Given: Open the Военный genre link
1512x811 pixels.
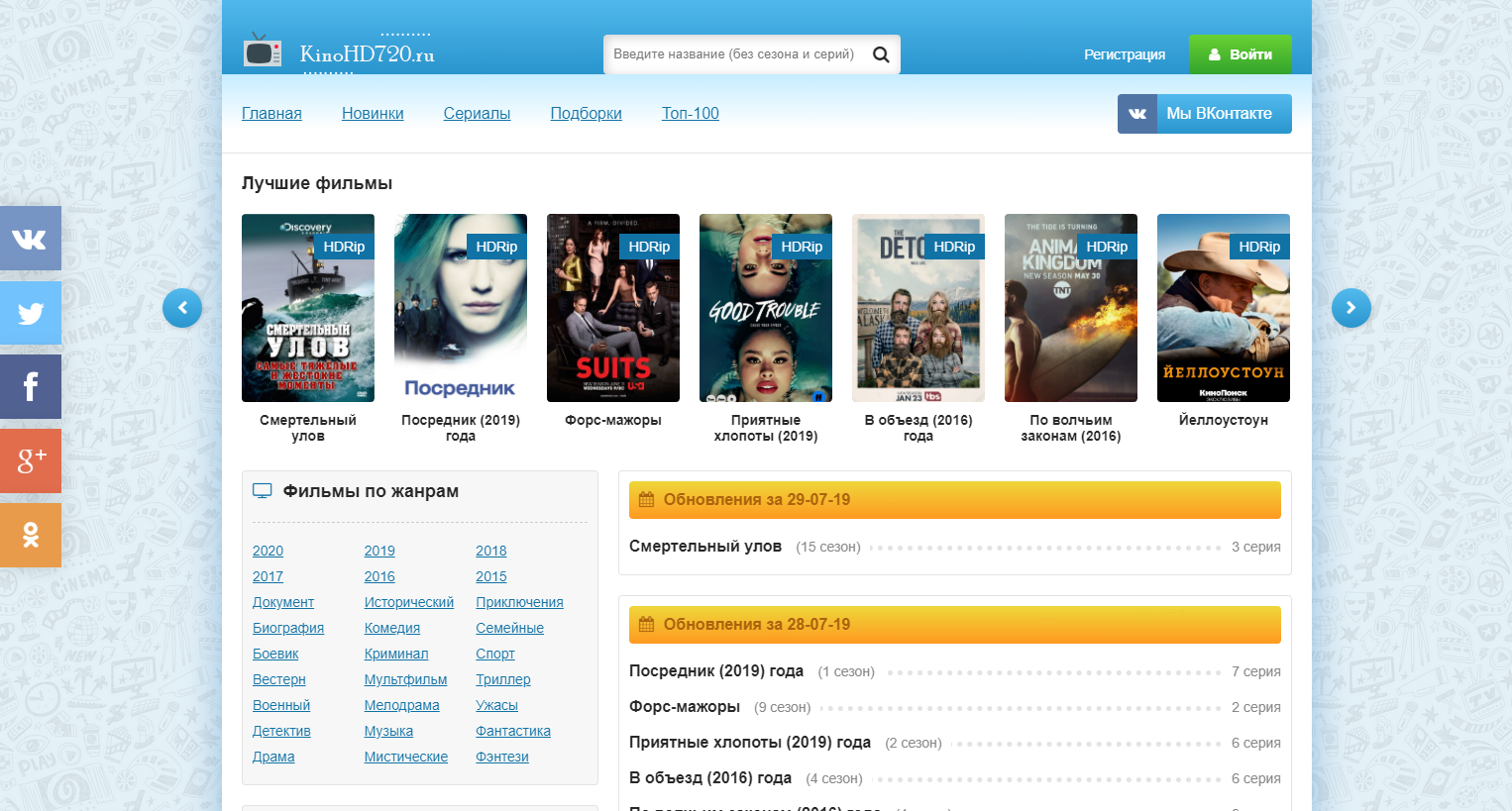Looking at the screenshot, I should 281,705.
